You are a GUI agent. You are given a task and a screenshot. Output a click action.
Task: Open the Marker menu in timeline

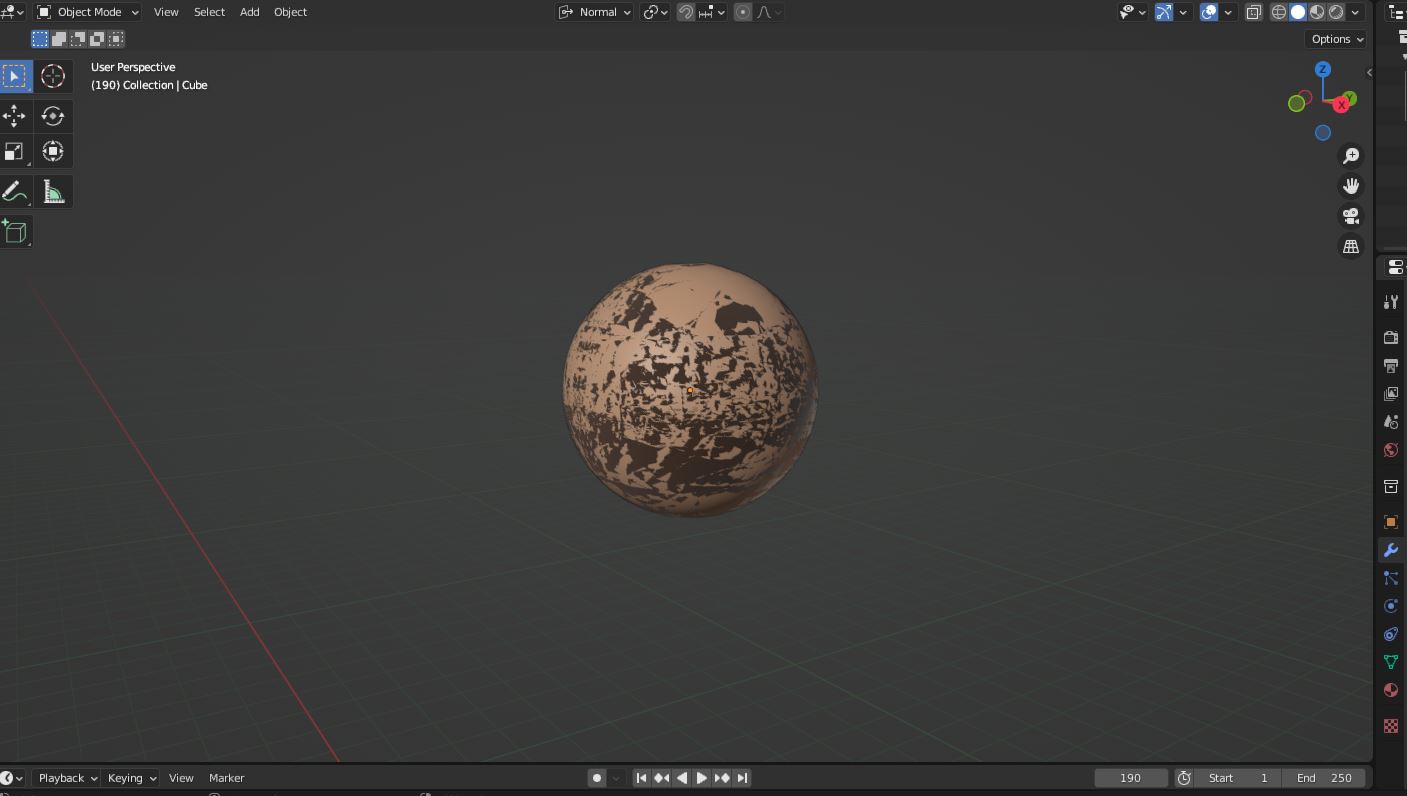tap(227, 778)
